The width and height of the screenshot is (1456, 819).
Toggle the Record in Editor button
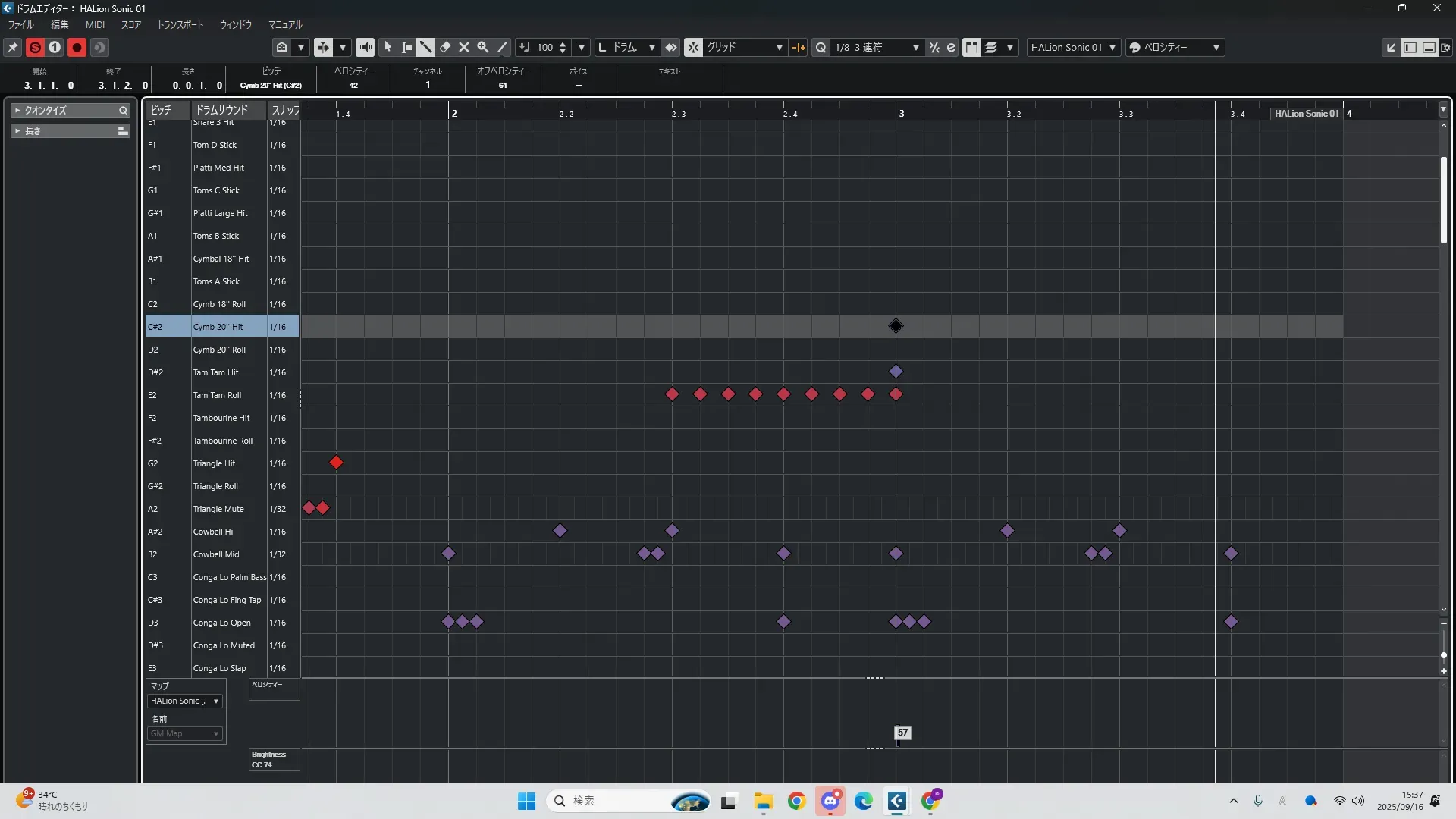coord(77,47)
